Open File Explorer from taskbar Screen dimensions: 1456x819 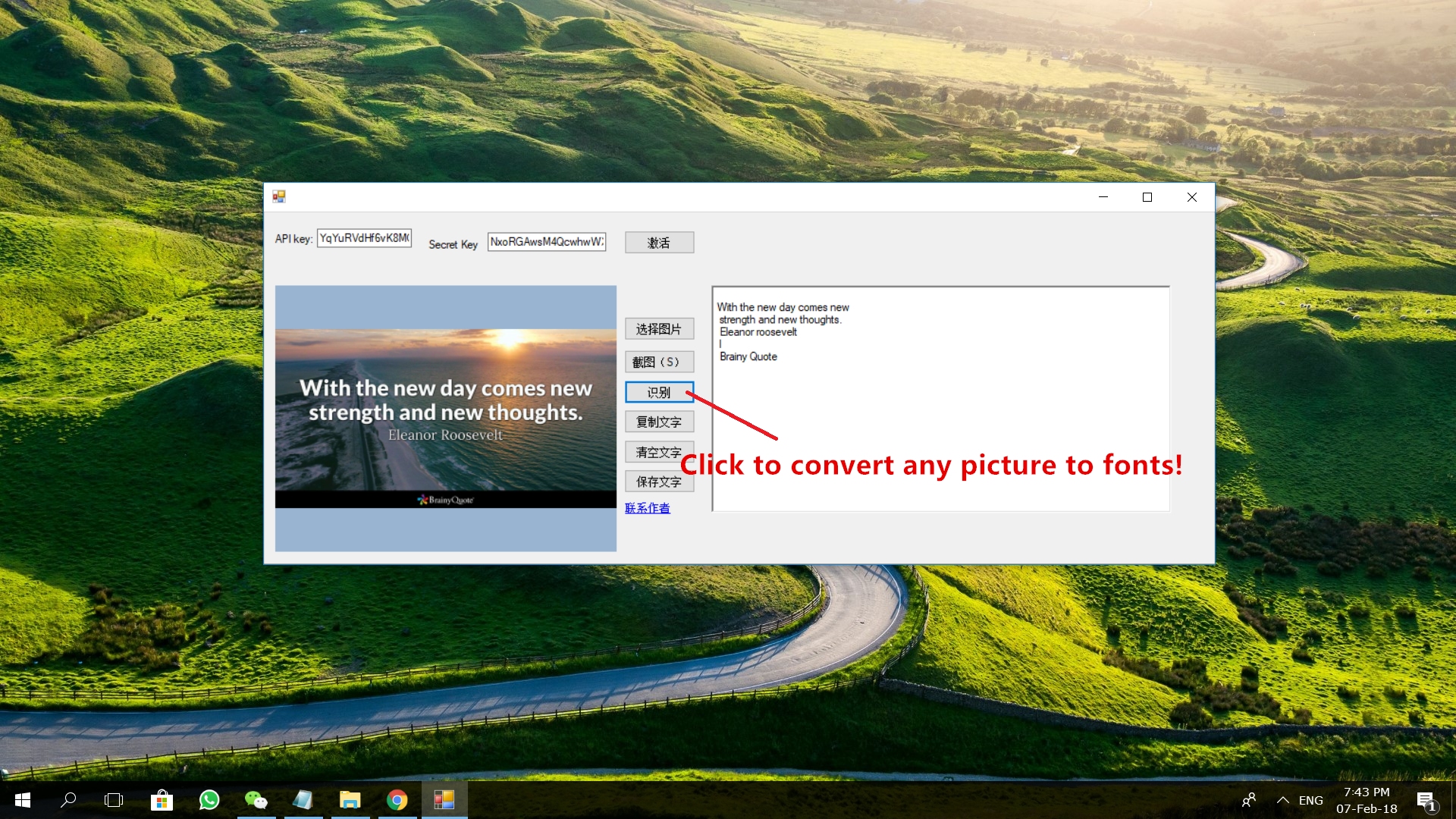tap(350, 800)
